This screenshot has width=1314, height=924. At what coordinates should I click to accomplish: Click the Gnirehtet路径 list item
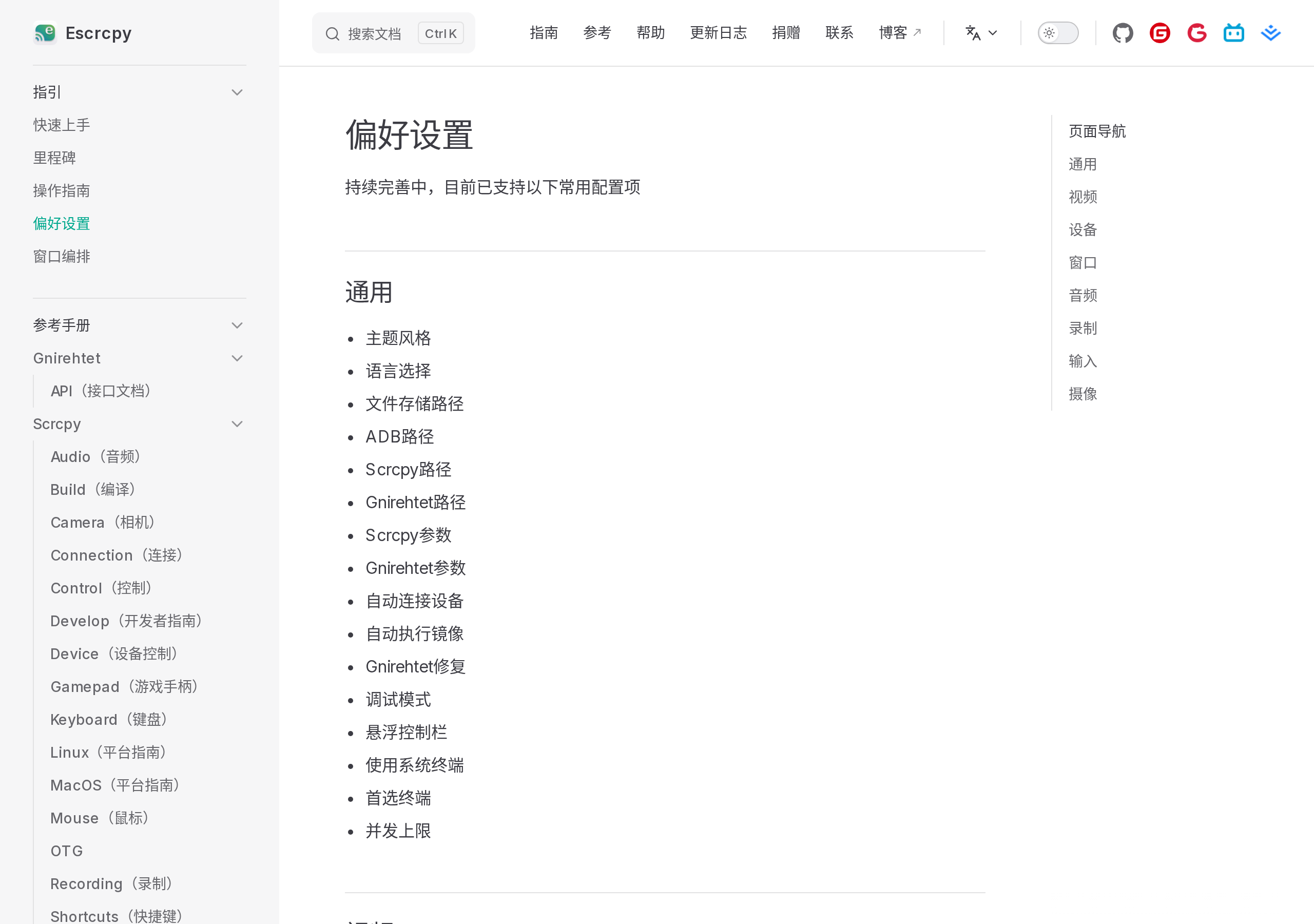(x=415, y=503)
